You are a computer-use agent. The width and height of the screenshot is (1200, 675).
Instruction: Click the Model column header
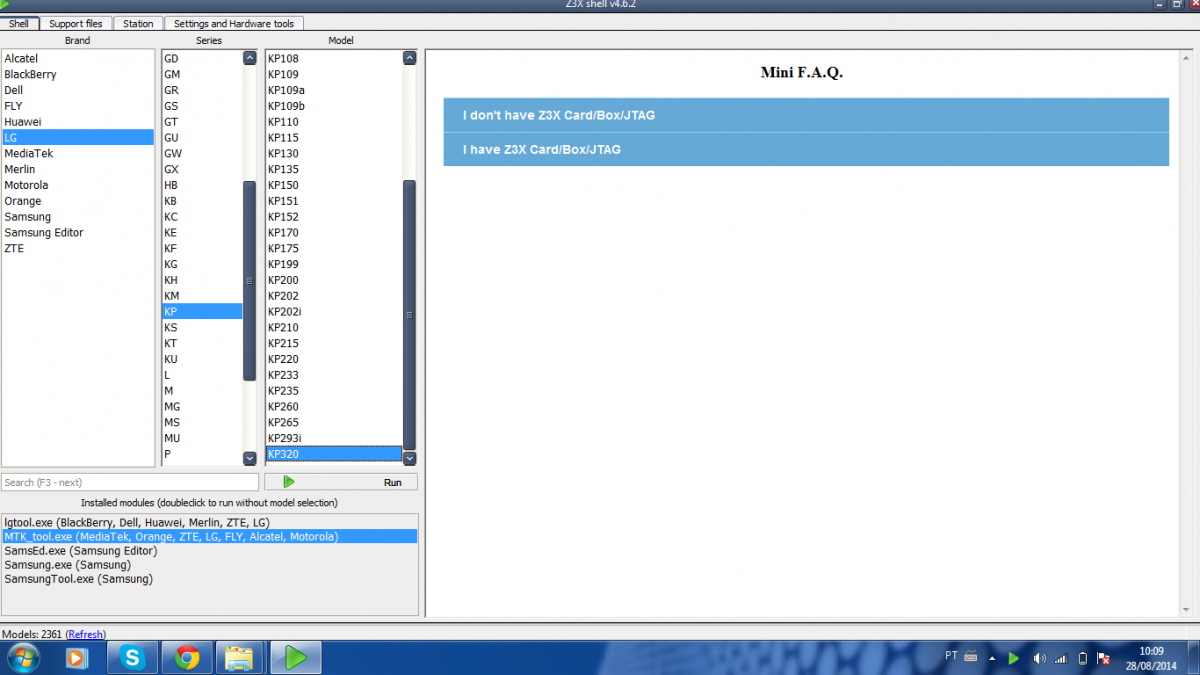pyautogui.click(x=341, y=41)
